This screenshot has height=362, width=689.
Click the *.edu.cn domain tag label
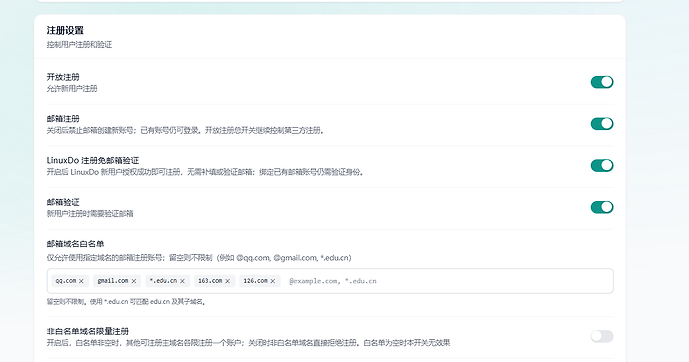click(163, 281)
